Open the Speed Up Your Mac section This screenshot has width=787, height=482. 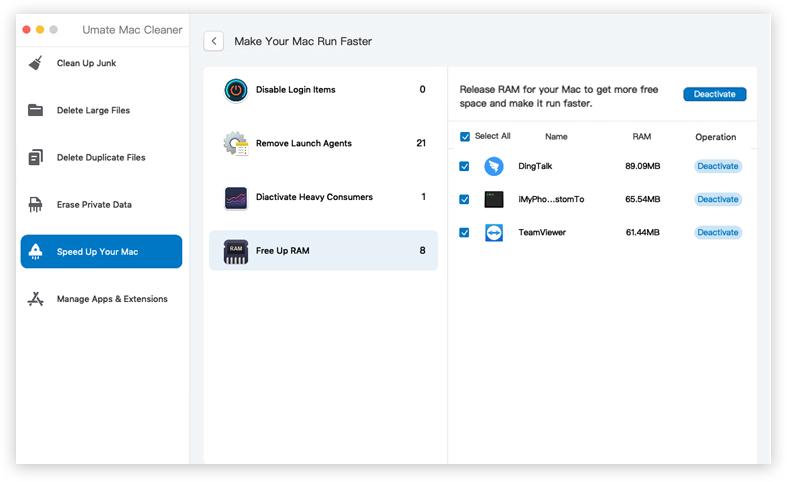tap(101, 252)
